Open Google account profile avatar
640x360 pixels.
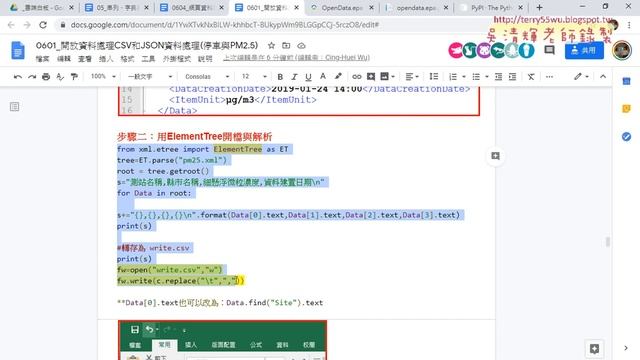click(622, 51)
